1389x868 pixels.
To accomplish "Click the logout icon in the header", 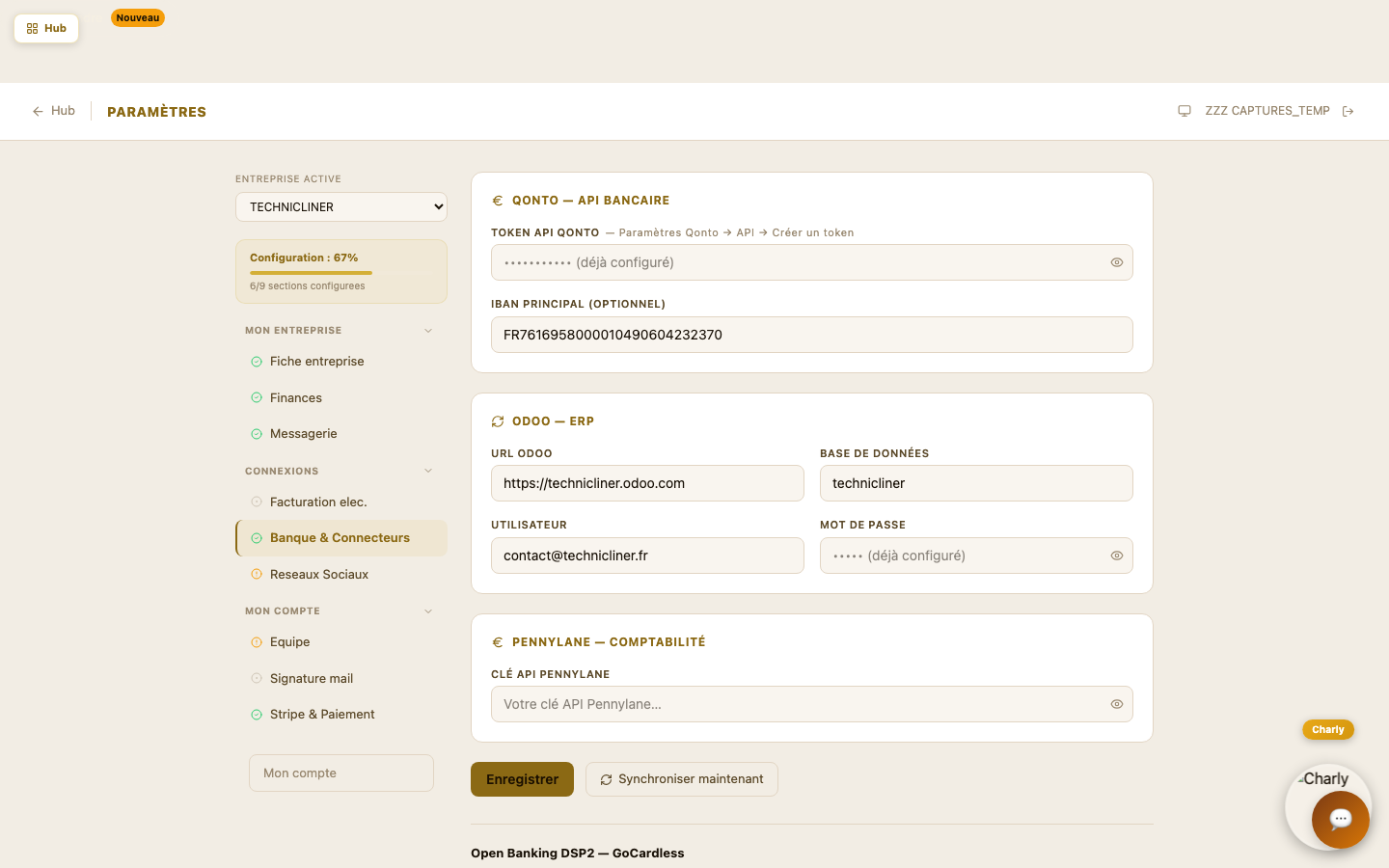I will pyautogui.click(x=1348, y=111).
